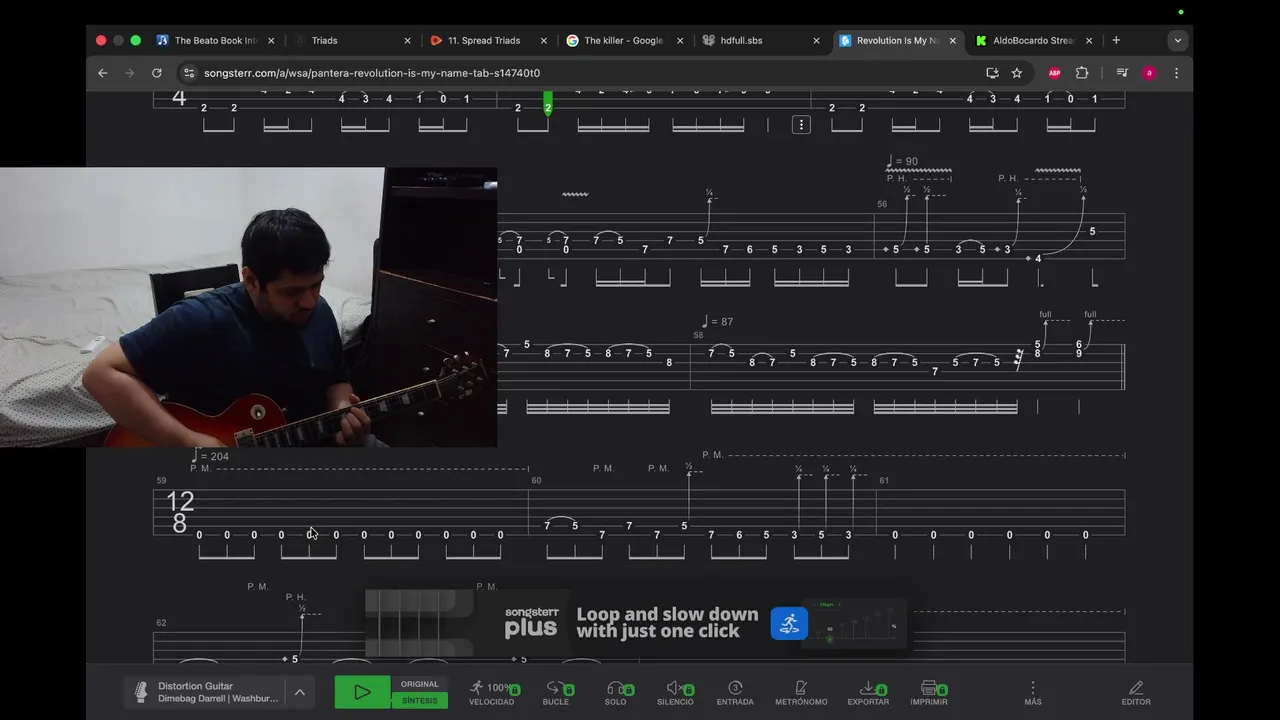This screenshot has width=1280, height=720.
Task: Click the IMPRIMIR printer icon
Action: [x=928, y=688]
